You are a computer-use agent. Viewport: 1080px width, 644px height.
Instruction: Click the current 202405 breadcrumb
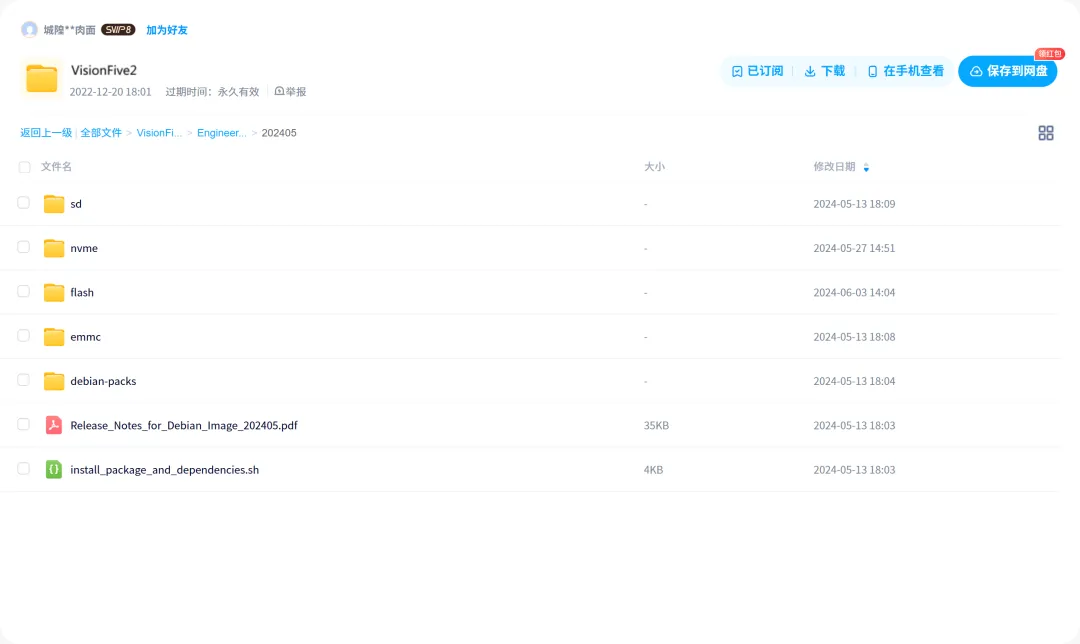[x=279, y=133]
